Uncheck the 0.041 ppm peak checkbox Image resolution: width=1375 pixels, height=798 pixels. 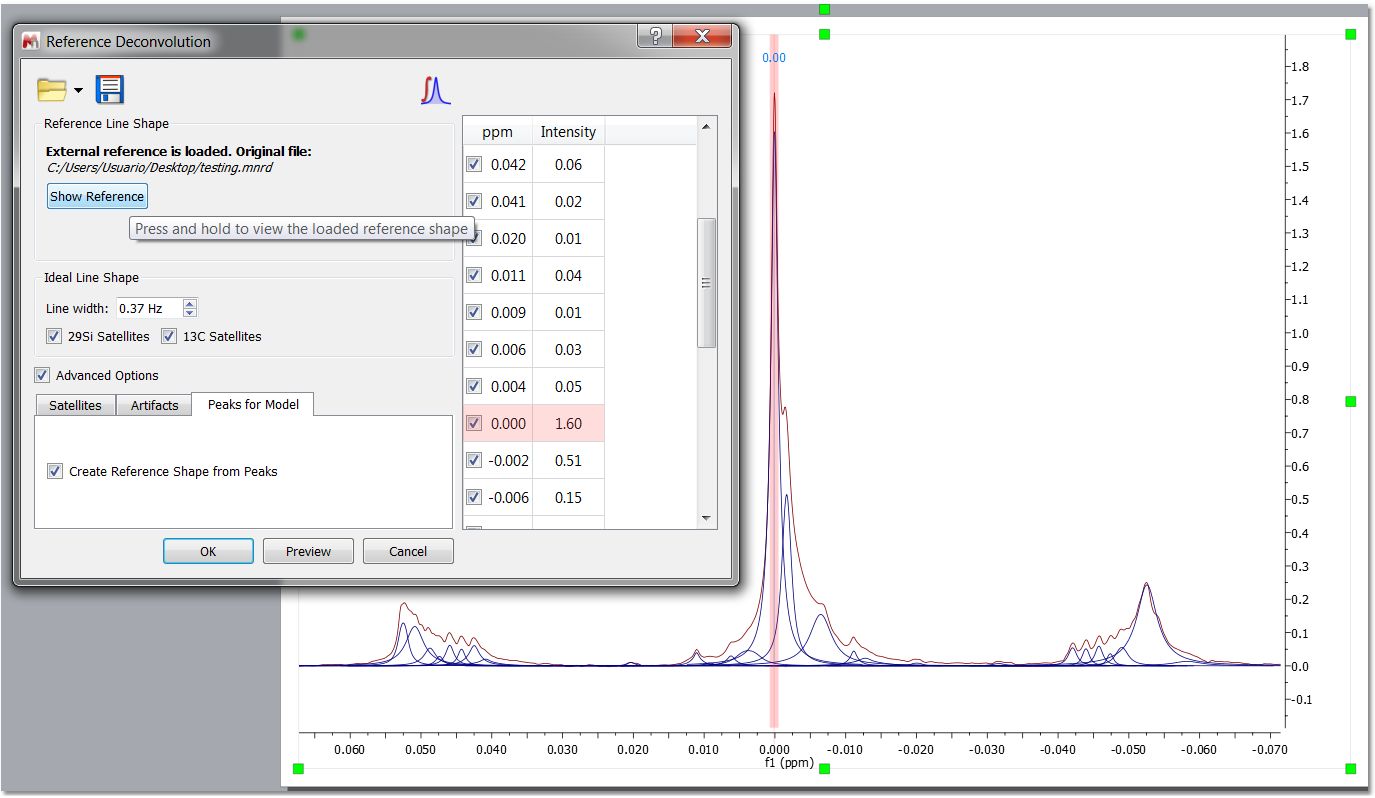[x=474, y=201]
